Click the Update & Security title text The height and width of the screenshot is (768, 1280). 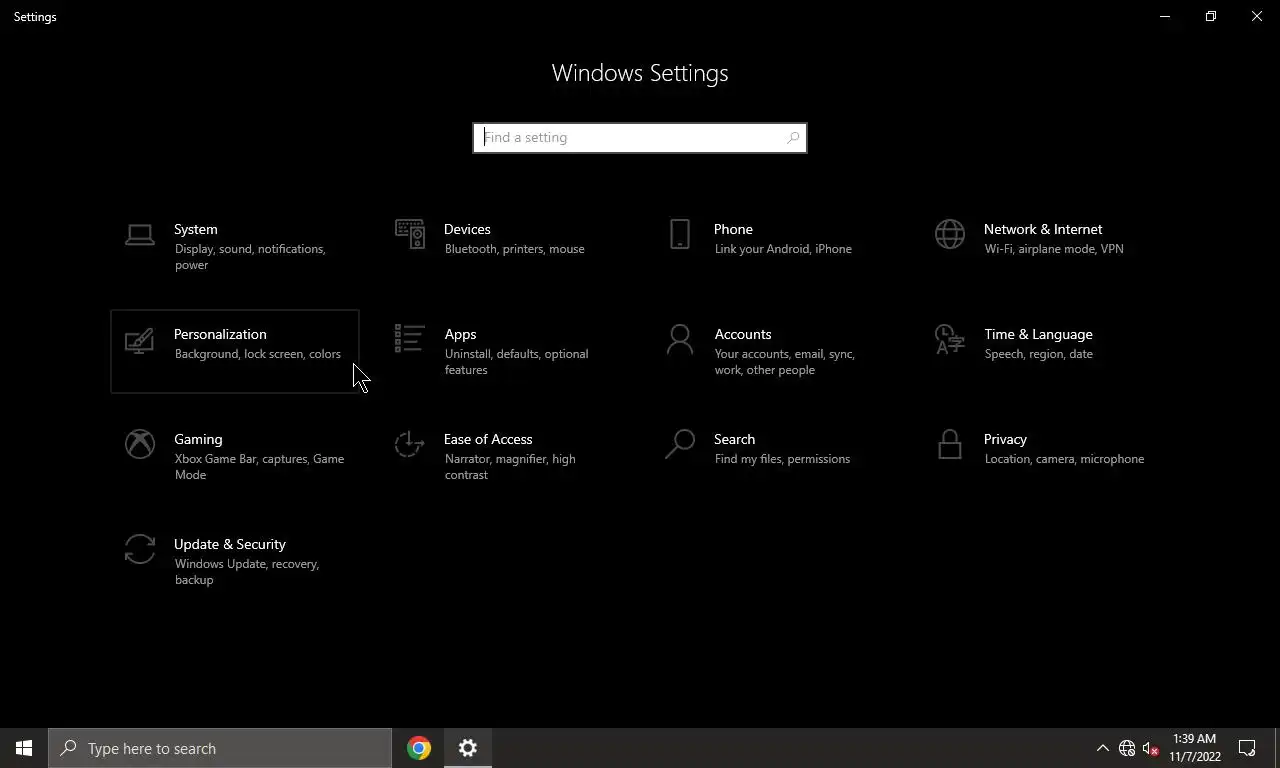230,544
